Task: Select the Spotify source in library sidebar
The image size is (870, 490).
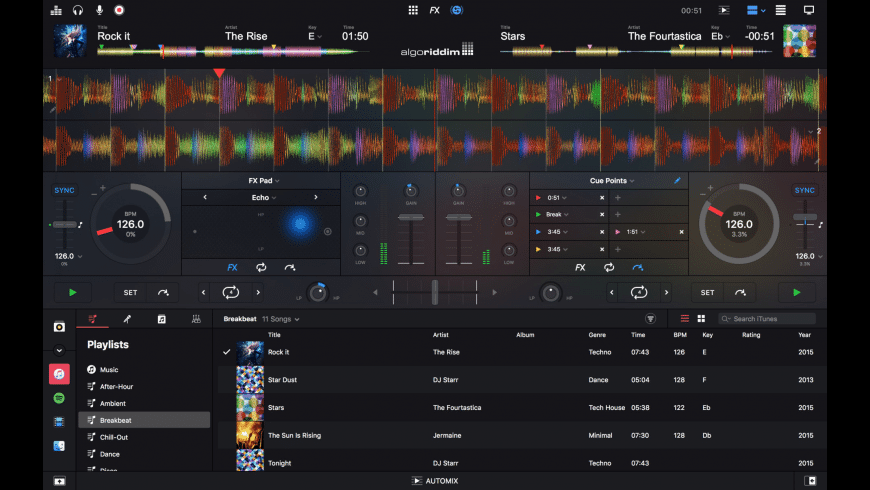Action: pyautogui.click(x=59, y=397)
